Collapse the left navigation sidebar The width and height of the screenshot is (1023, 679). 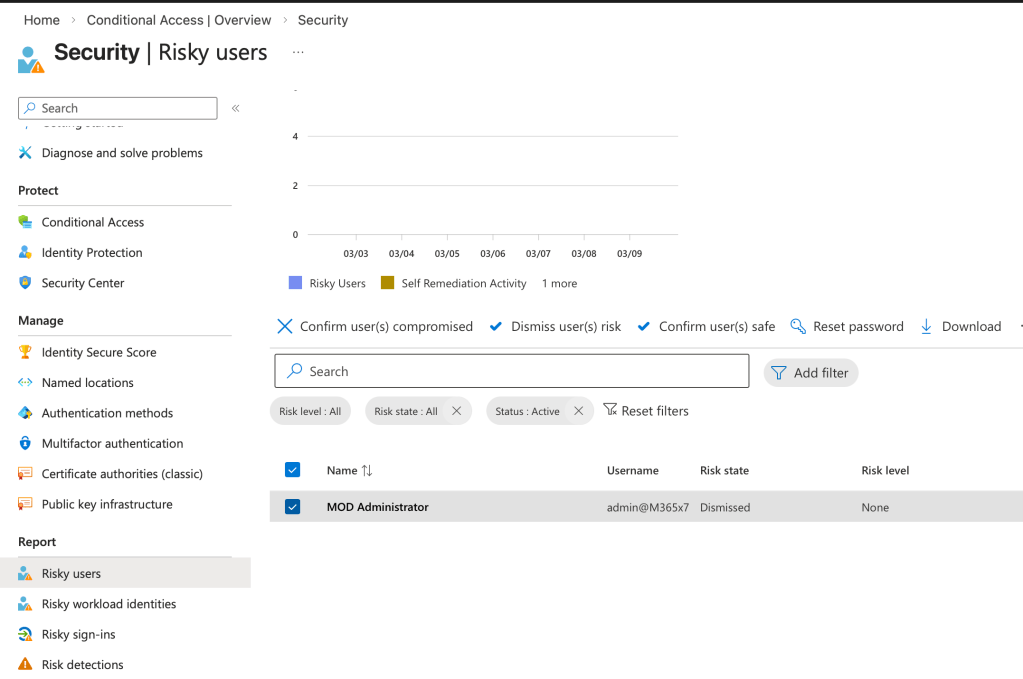[236, 108]
